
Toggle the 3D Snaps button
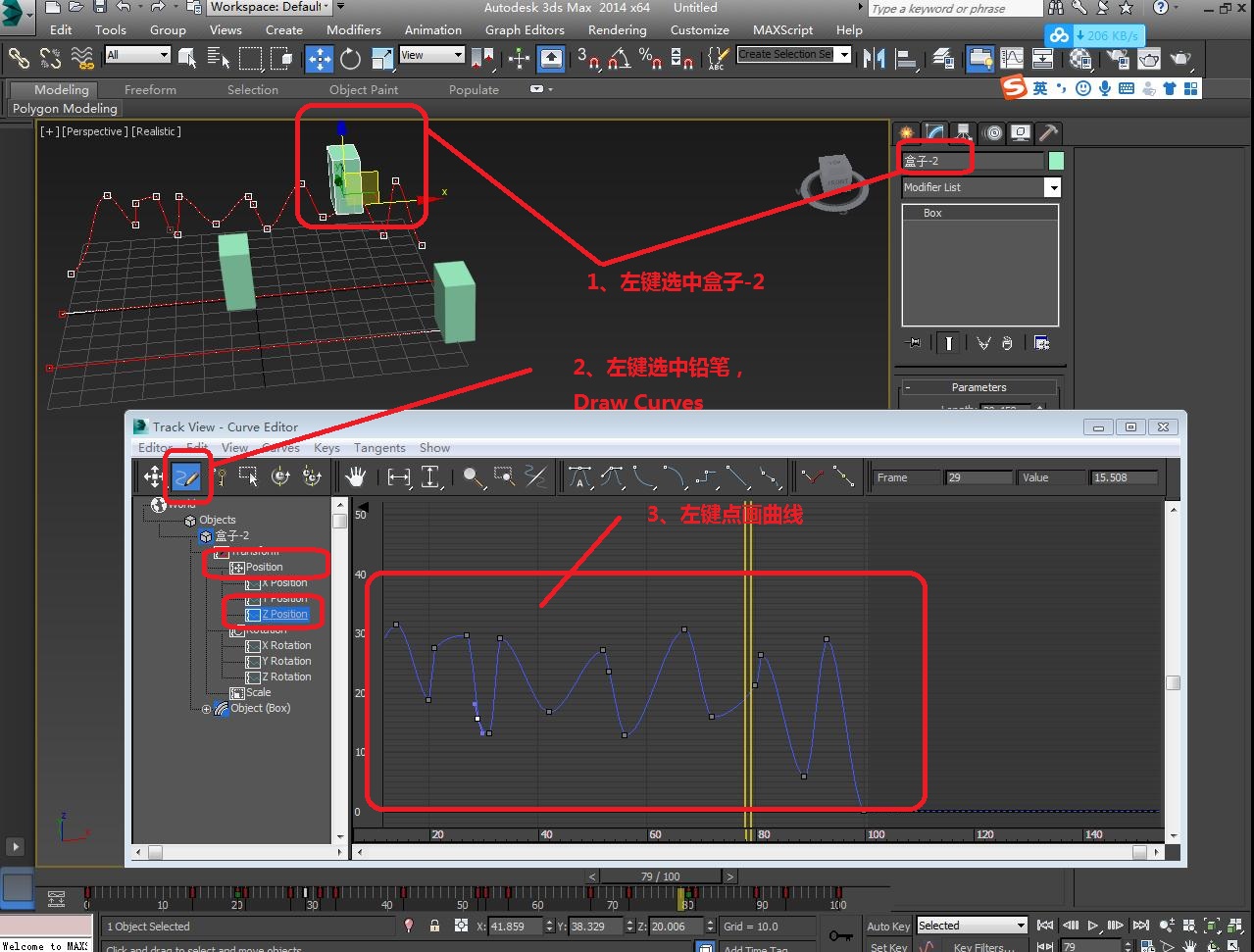coord(587,59)
